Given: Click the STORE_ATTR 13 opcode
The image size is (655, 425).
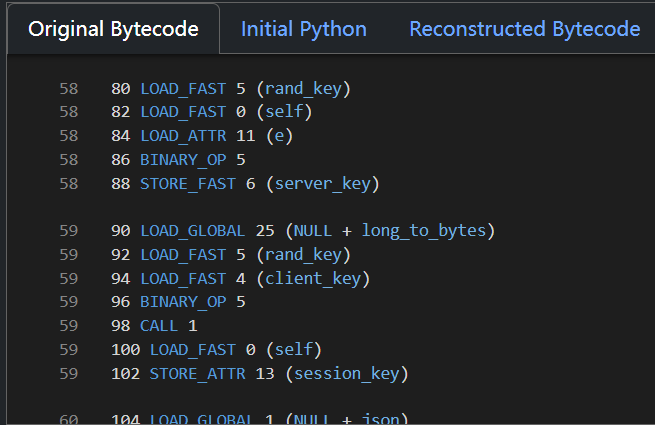Looking at the screenshot, I should click(x=198, y=374).
